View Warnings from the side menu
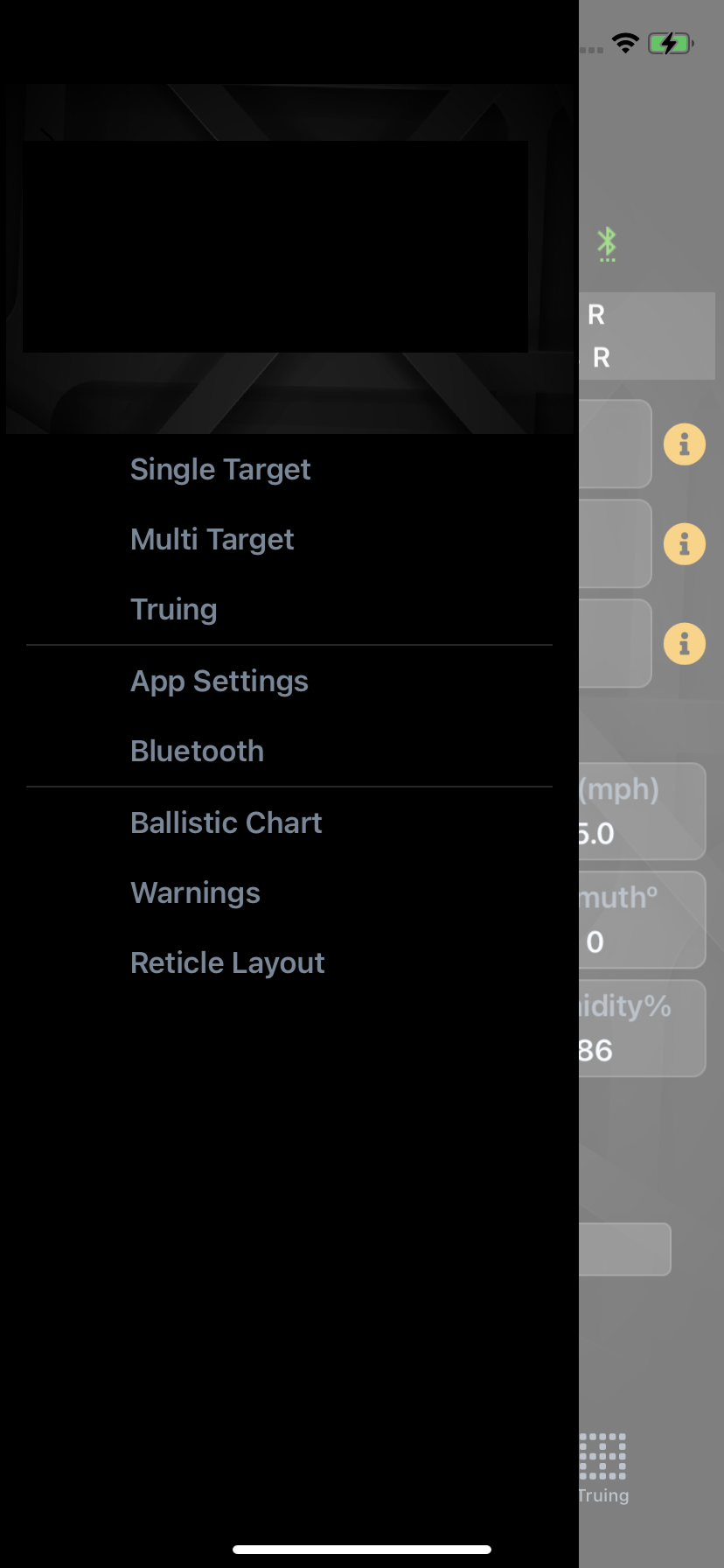Image resolution: width=724 pixels, height=1568 pixels. click(x=194, y=893)
